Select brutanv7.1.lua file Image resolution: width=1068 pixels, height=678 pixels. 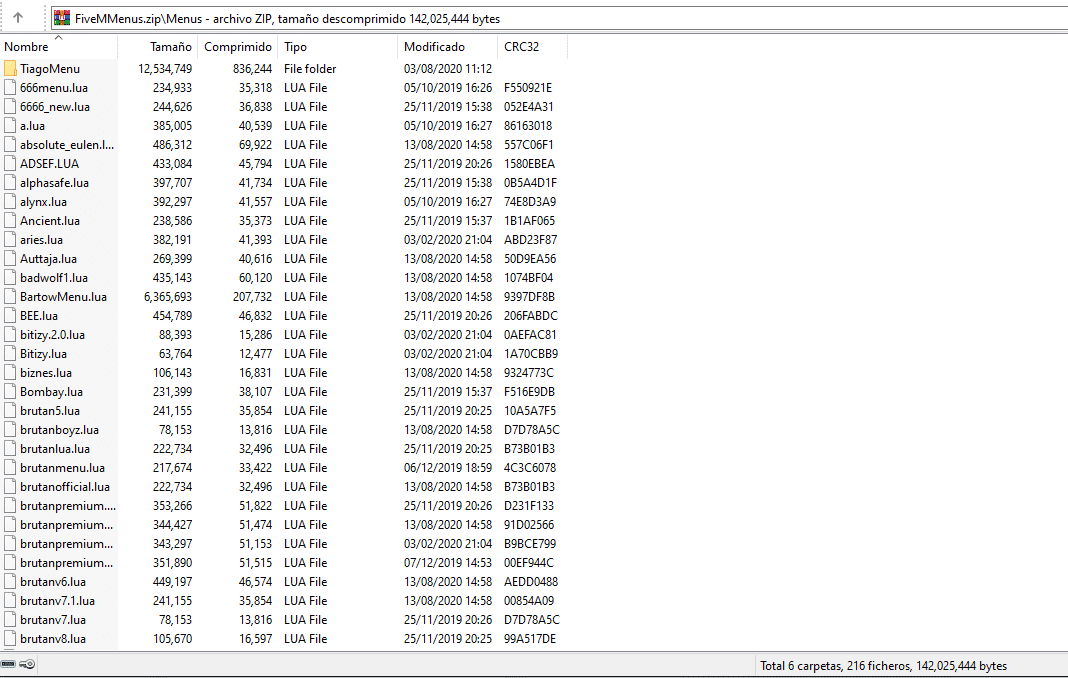(57, 602)
